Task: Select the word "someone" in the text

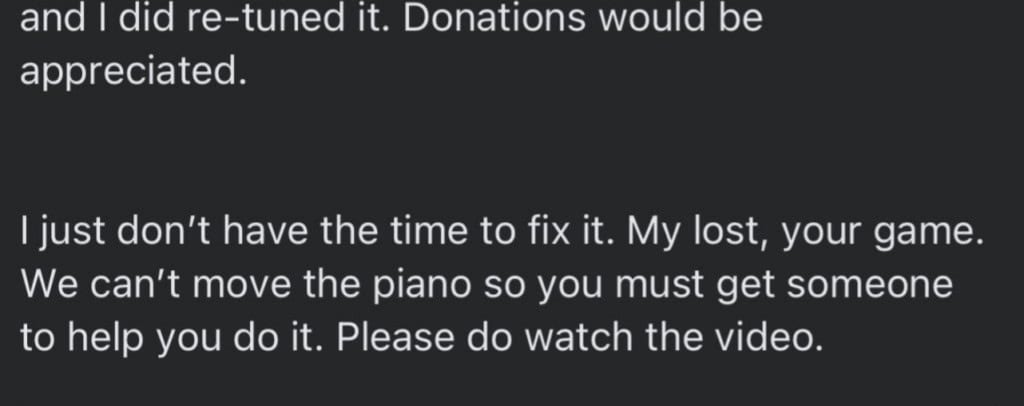Action: point(869,285)
